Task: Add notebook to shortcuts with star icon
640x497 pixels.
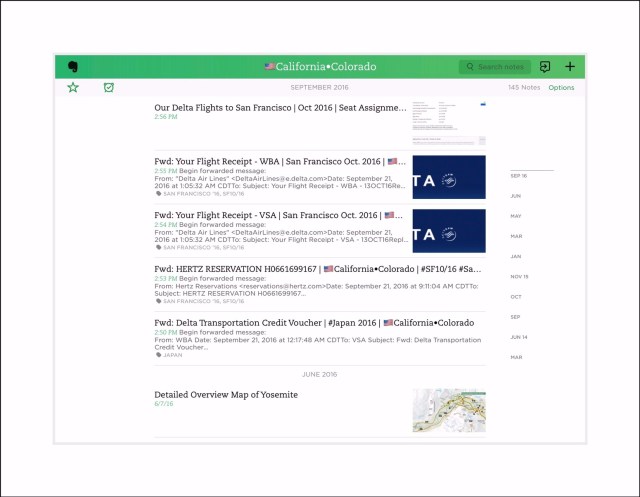Action: (73, 88)
